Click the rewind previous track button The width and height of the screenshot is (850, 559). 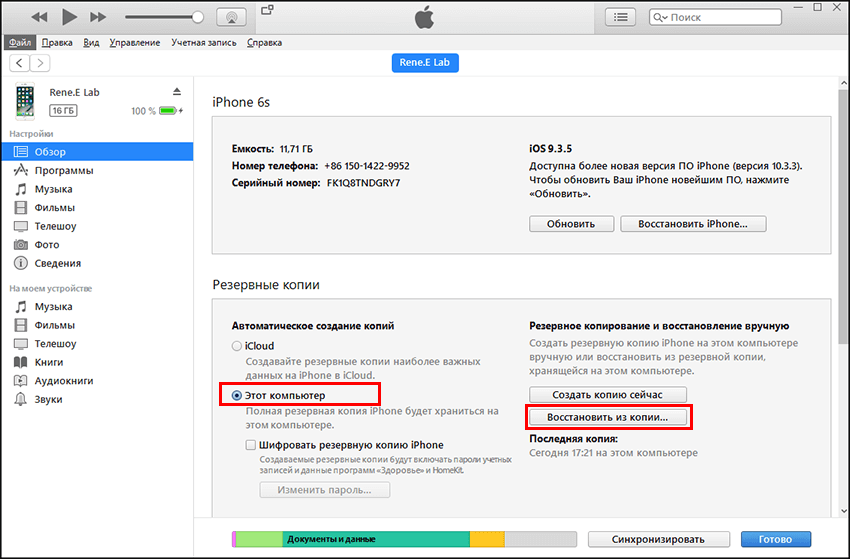(x=39, y=17)
